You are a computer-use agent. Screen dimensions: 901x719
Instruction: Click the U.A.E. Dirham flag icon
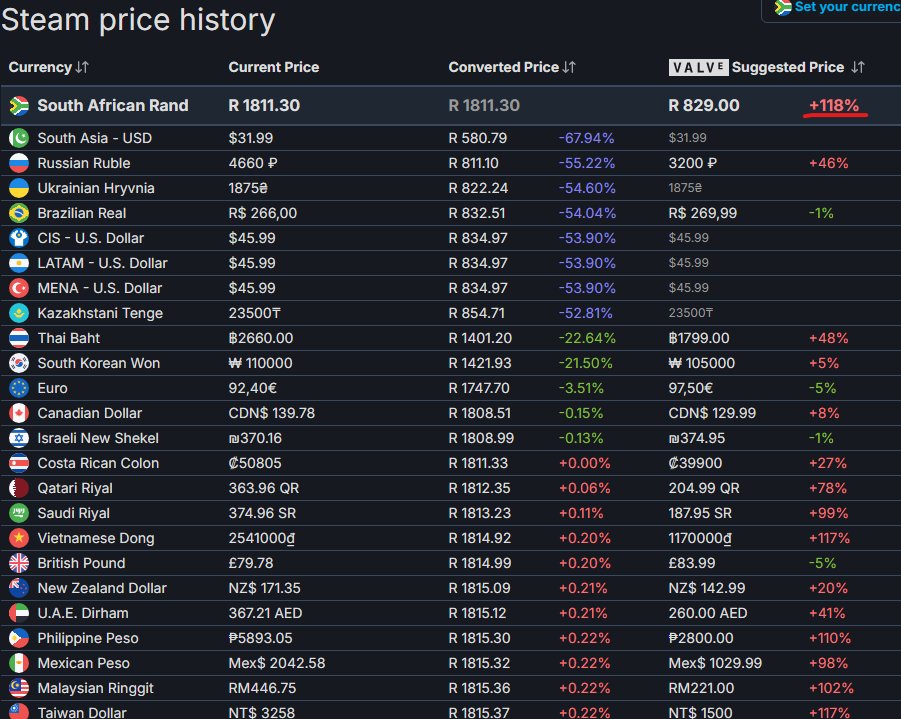click(x=19, y=613)
